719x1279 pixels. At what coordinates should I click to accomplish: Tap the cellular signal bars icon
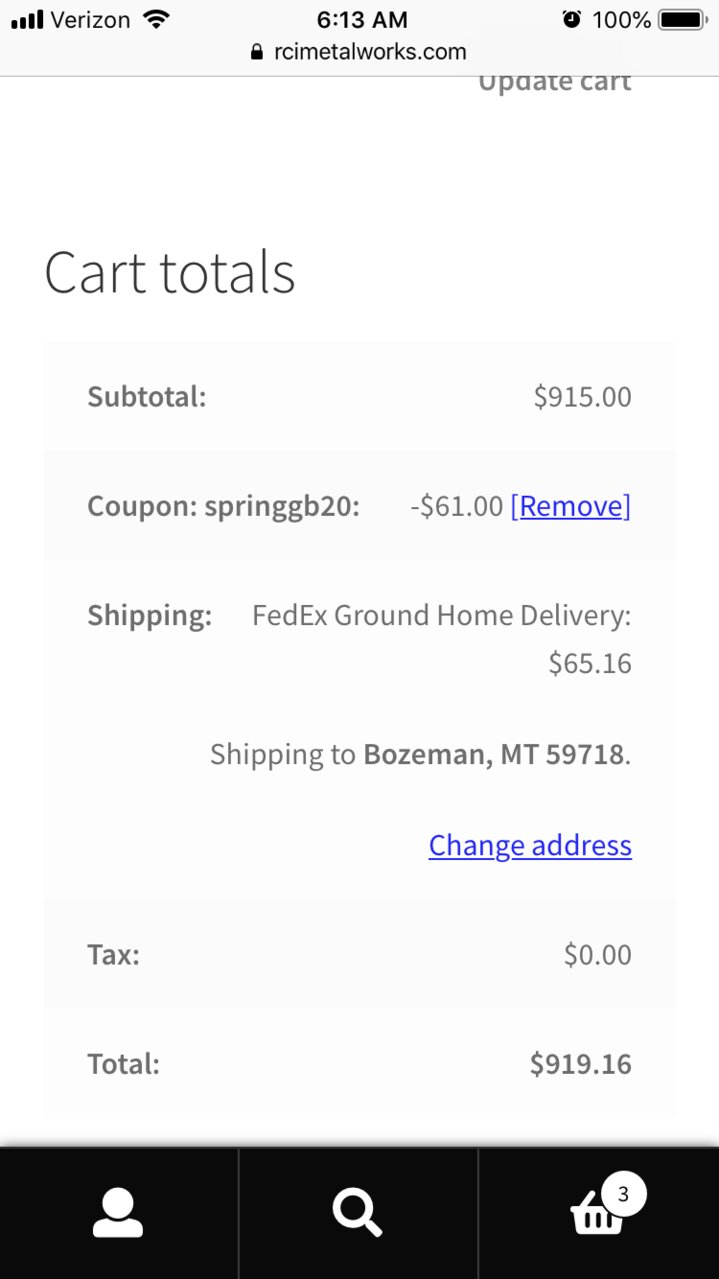click(27, 19)
